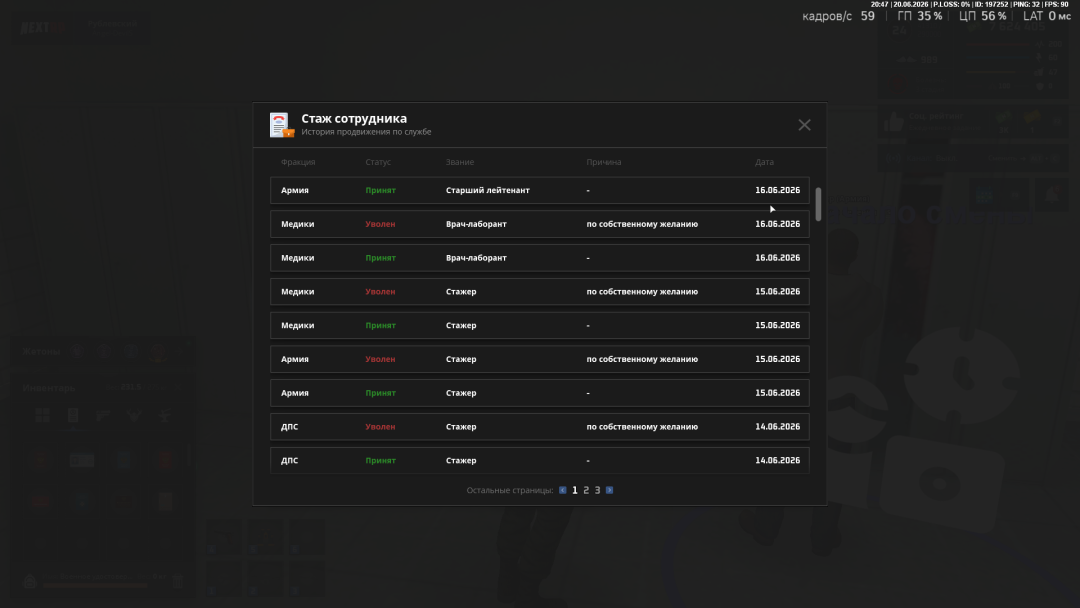Go to the next page arrow
This screenshot has height=608, width=1080.
point(610,490)
